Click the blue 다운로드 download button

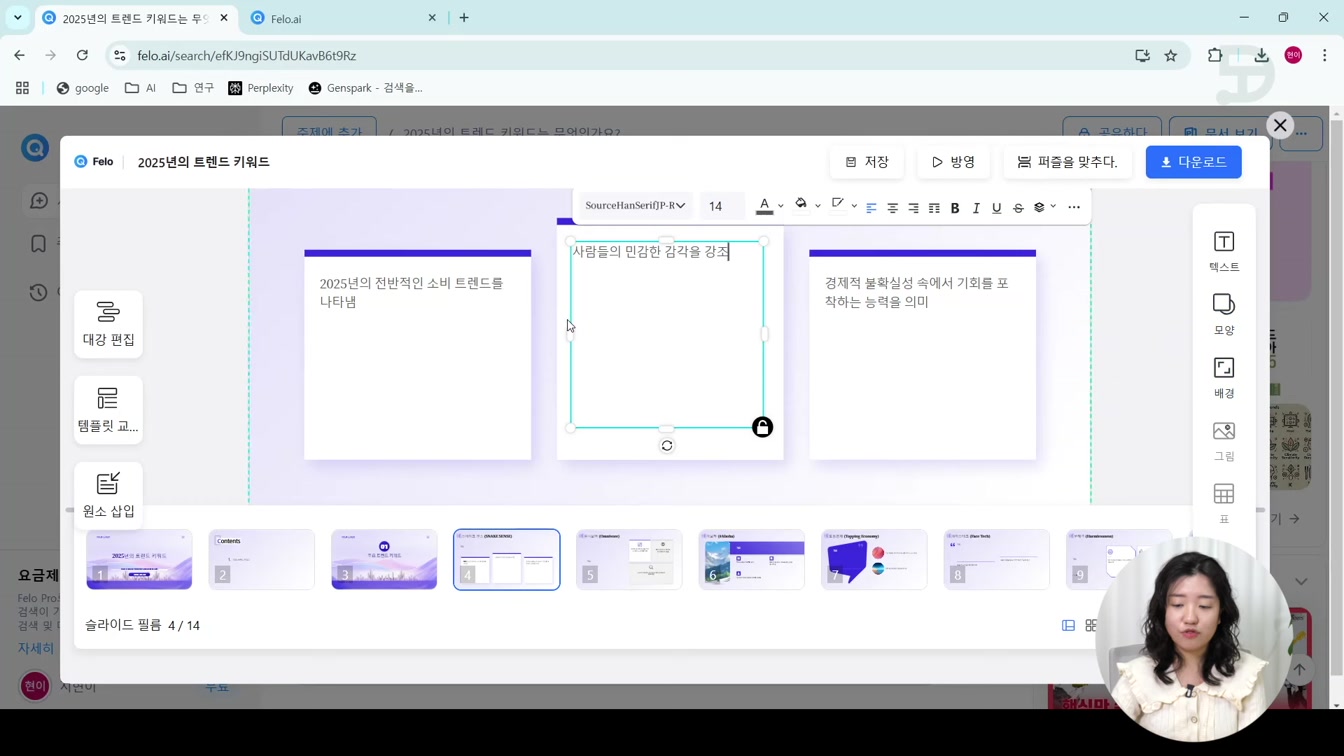[x=1193, y=162]
